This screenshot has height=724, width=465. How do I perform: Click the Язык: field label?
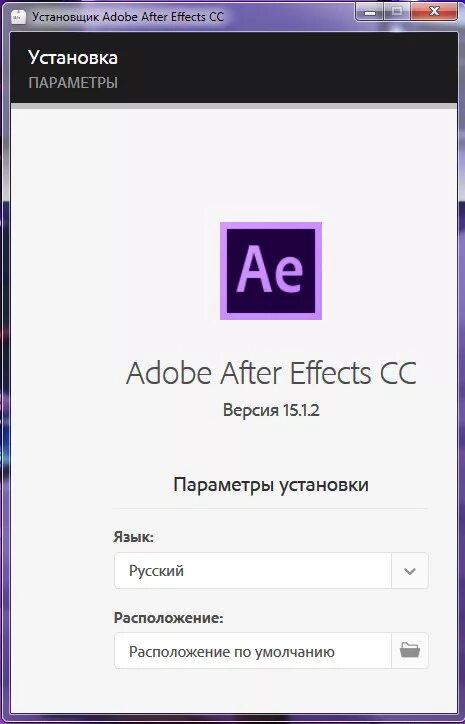[x=134, y=537]
